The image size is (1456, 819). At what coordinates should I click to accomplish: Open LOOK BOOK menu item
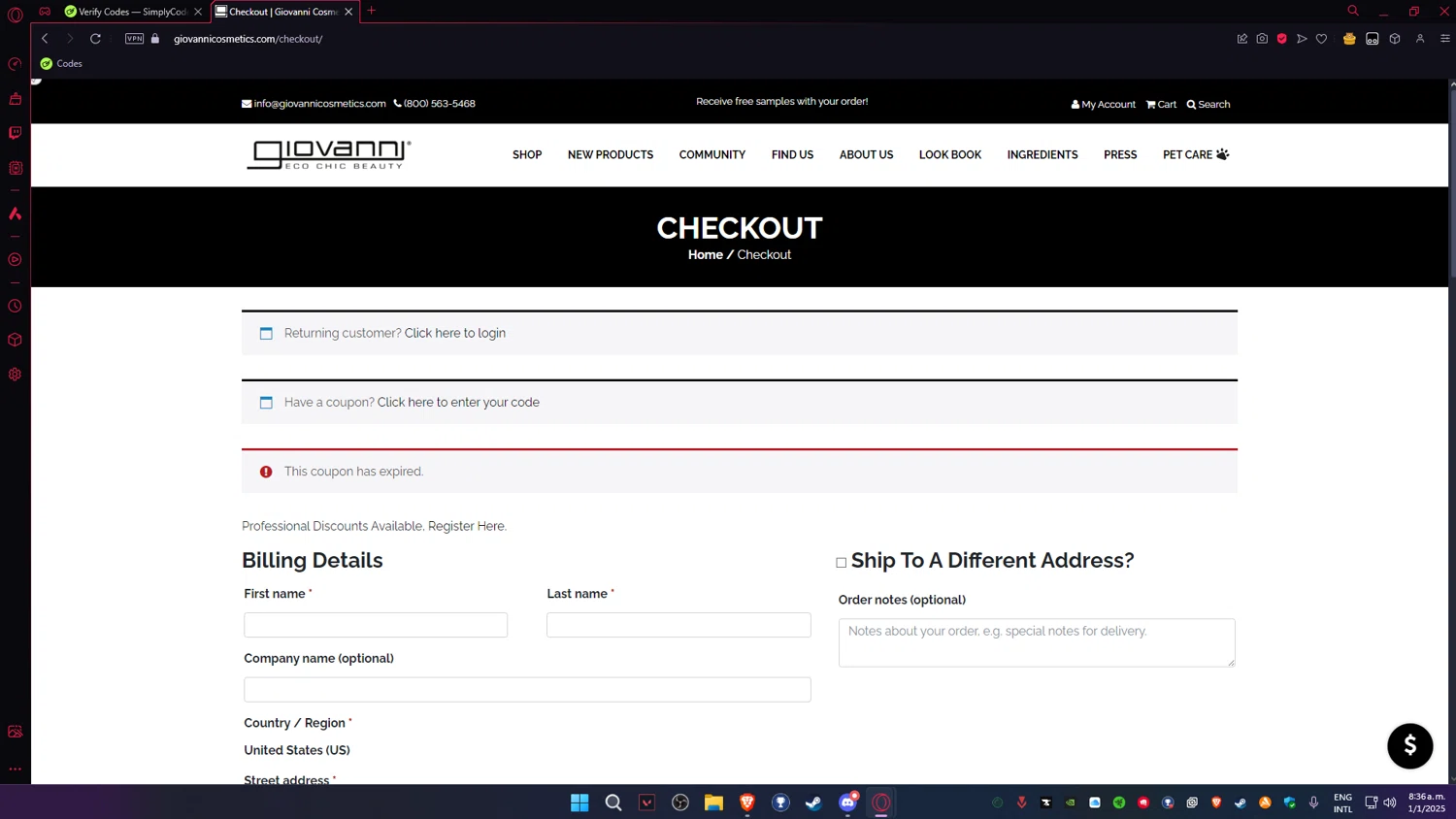950,155
